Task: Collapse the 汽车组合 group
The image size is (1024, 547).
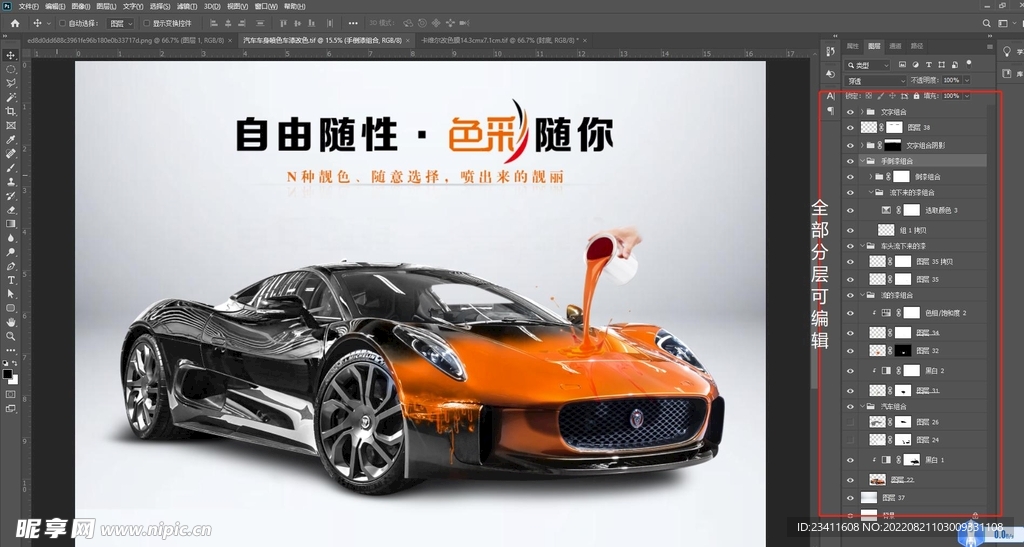Action: point(862,406)
